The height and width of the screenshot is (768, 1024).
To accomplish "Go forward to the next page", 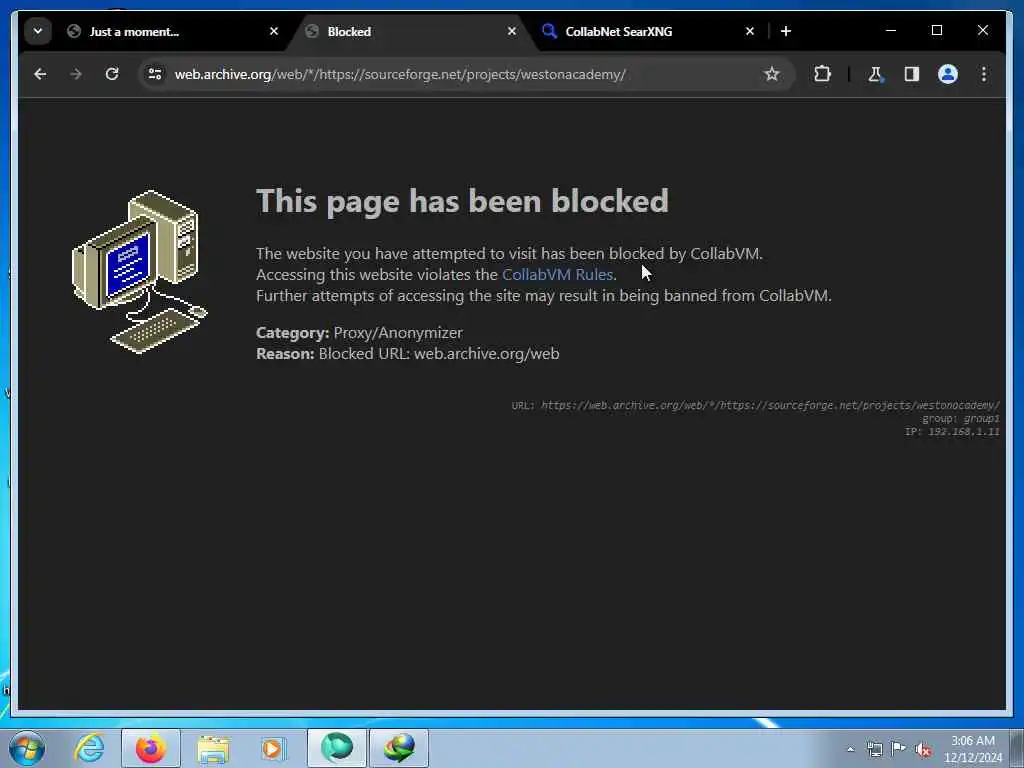I will [76, 74].
